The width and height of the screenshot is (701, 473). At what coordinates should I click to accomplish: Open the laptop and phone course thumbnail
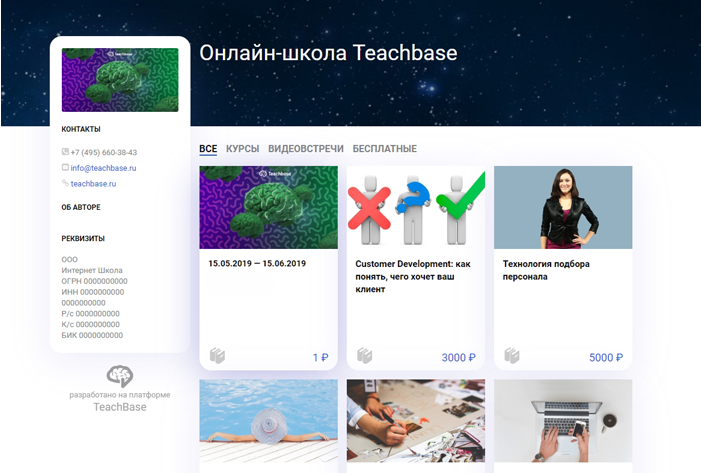tap(563, 421)
